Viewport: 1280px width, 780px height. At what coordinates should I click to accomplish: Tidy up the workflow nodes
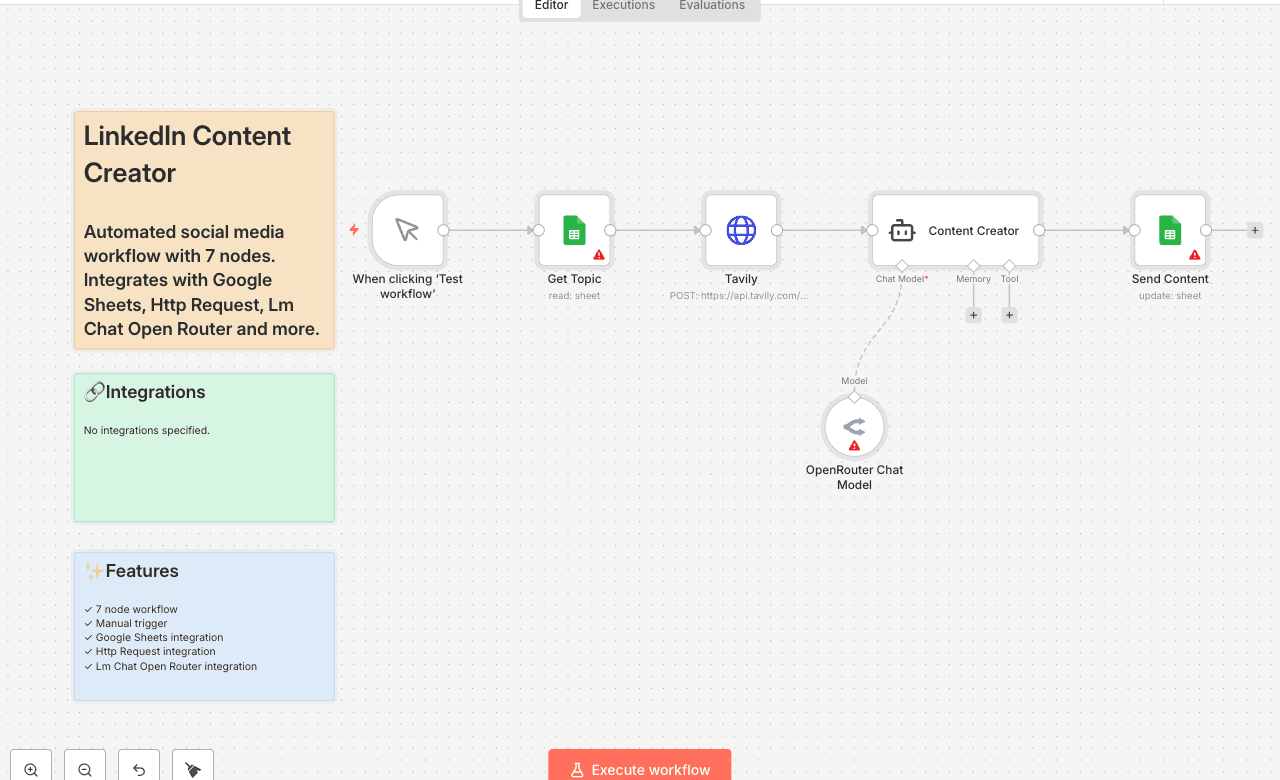click(x=193, y=769)
